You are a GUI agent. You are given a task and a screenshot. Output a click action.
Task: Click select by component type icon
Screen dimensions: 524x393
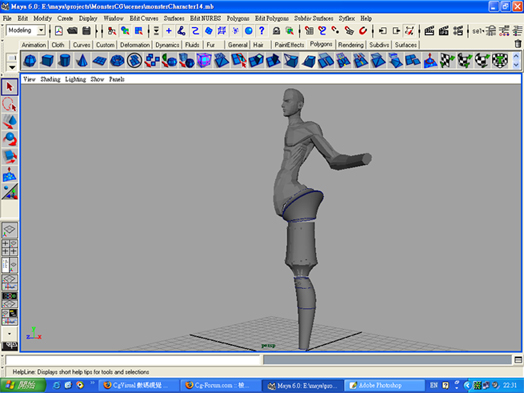138,31
